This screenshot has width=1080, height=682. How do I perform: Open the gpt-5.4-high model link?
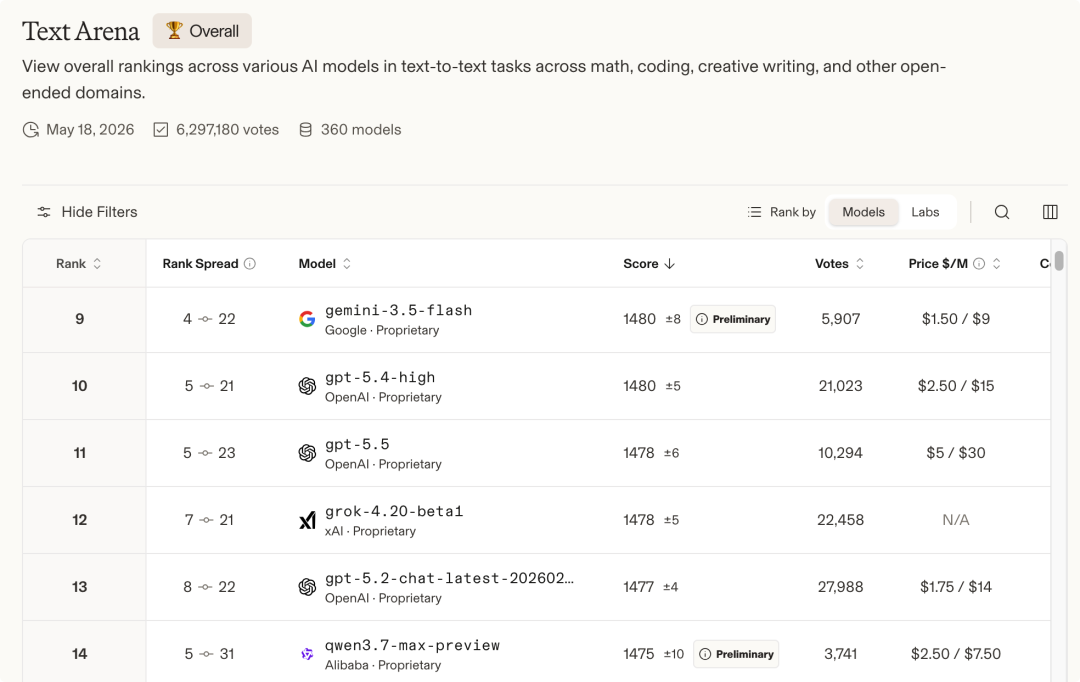click(380, 378)
